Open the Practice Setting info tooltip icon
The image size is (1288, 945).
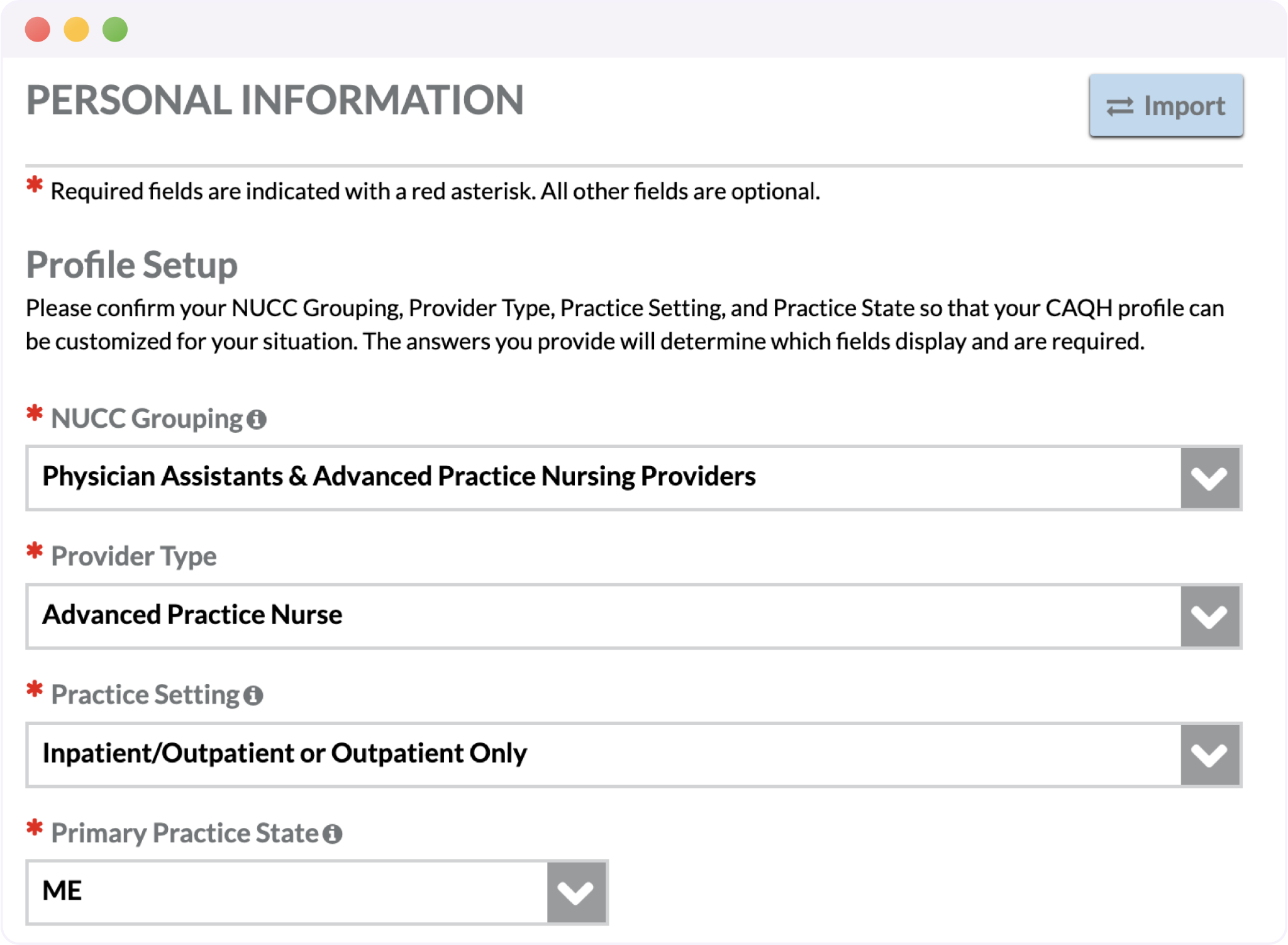click(x=253, y=695)
